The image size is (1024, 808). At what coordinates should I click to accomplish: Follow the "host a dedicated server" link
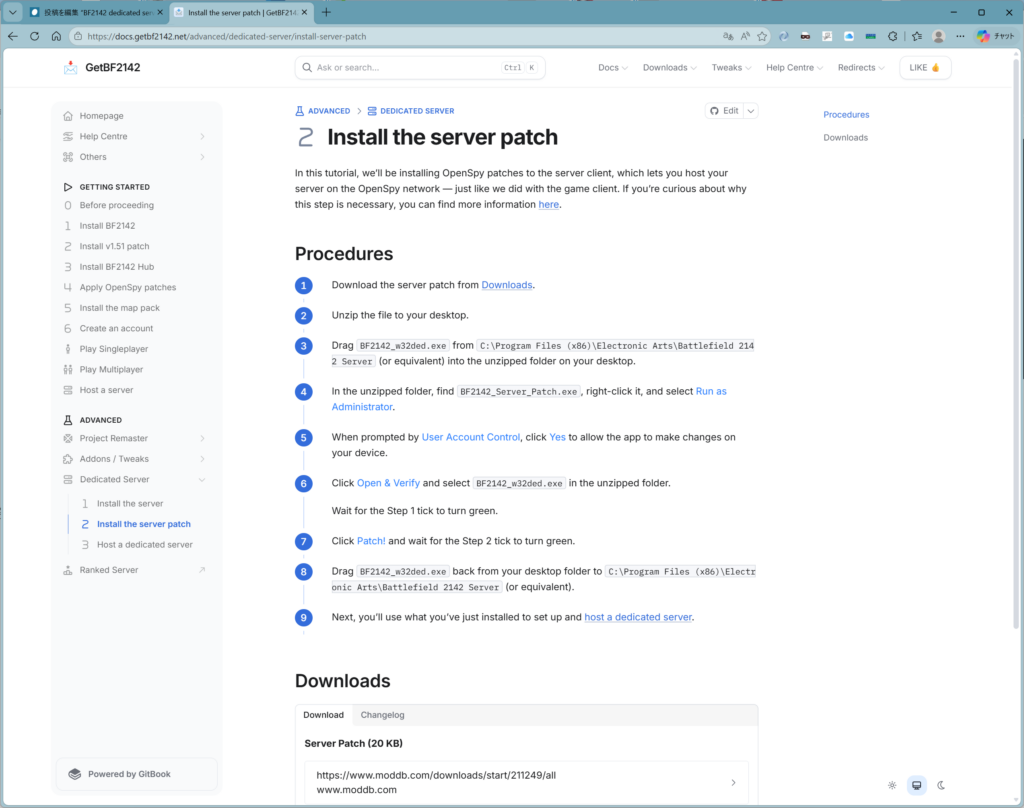pyautogui.click(x=638, y=617)
